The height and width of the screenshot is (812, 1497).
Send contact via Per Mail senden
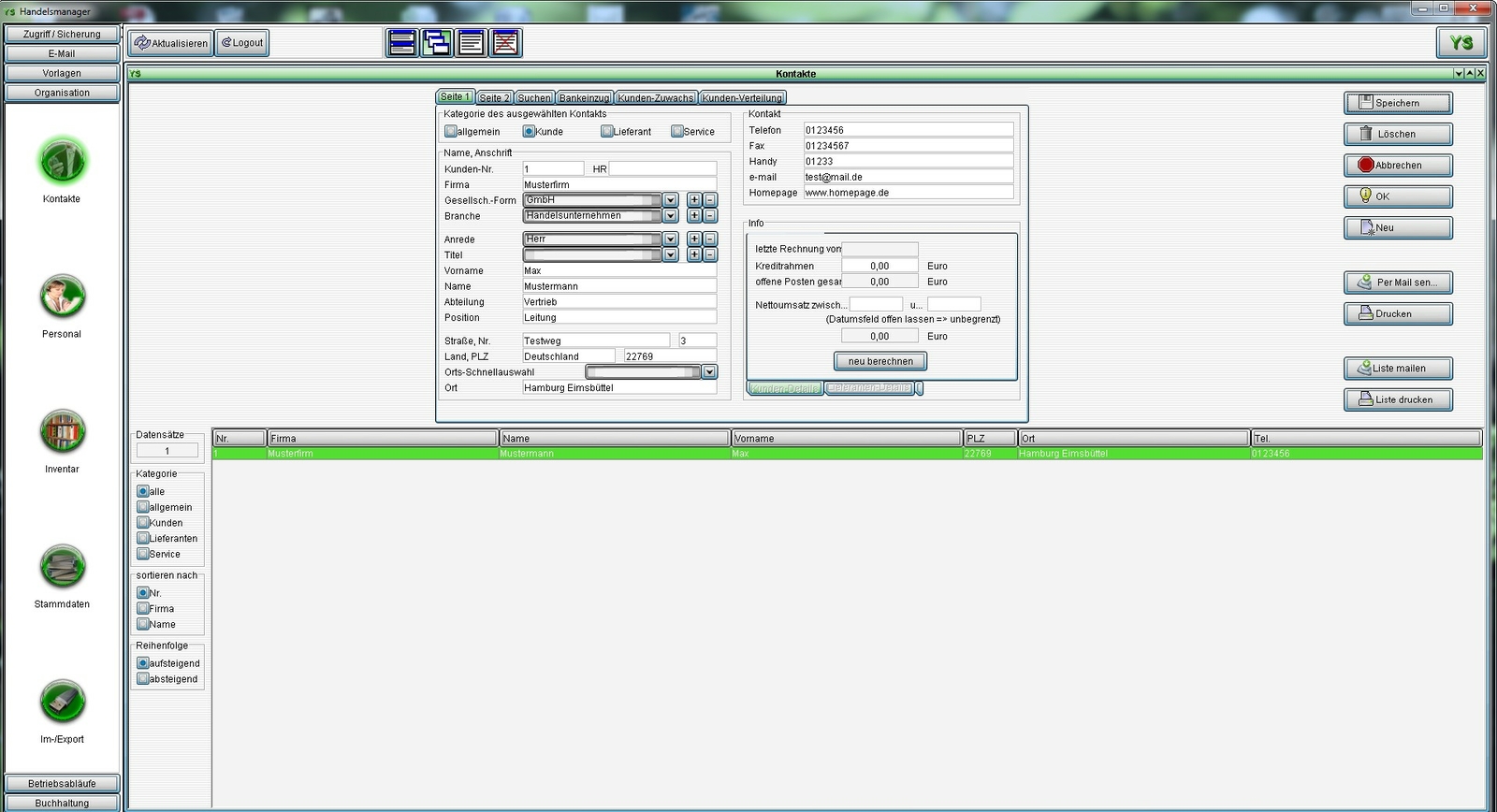[x=1398, y=283]
